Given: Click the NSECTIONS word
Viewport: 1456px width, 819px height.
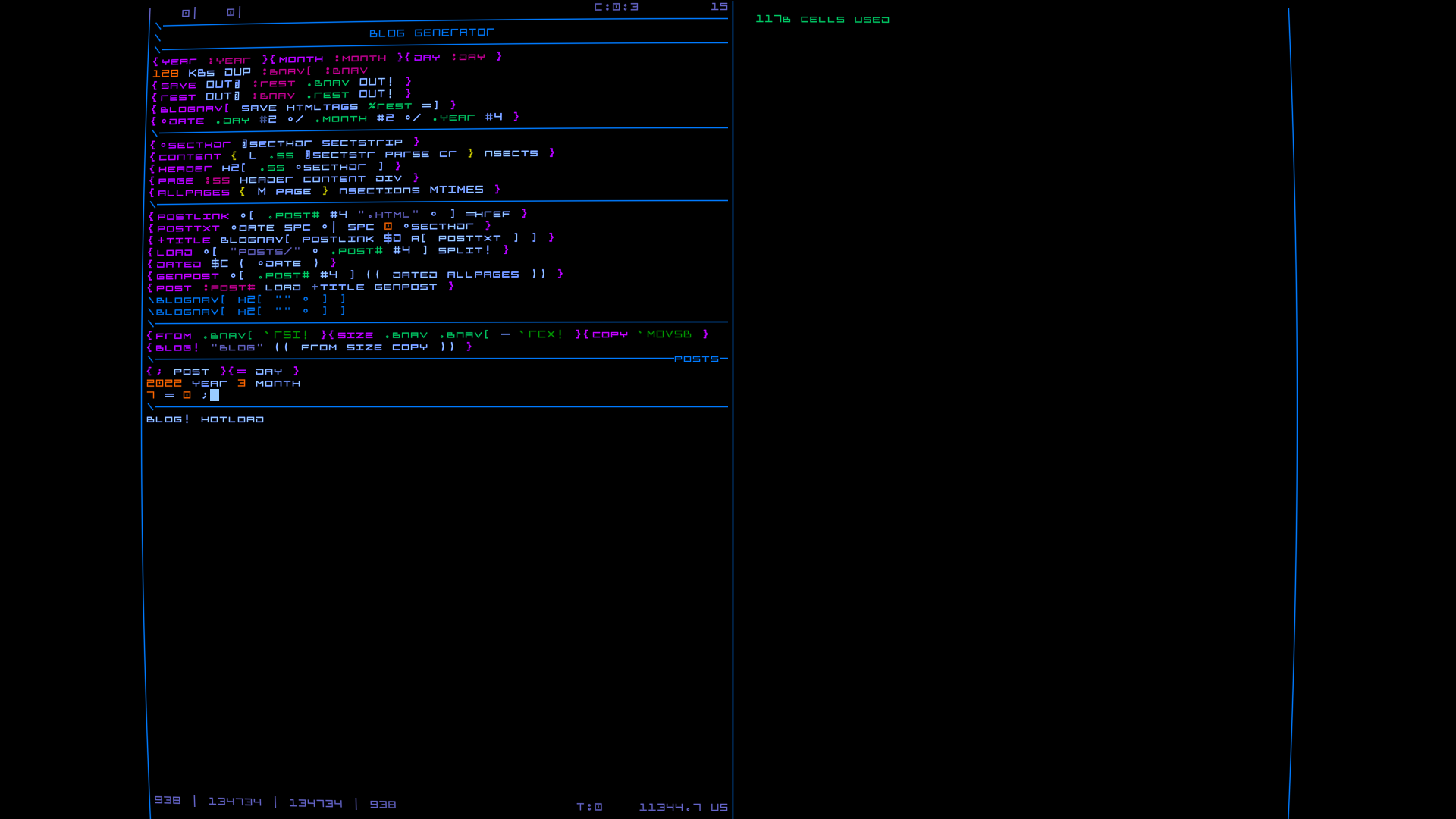Looking at the screenshot, I should pos(379,190).
